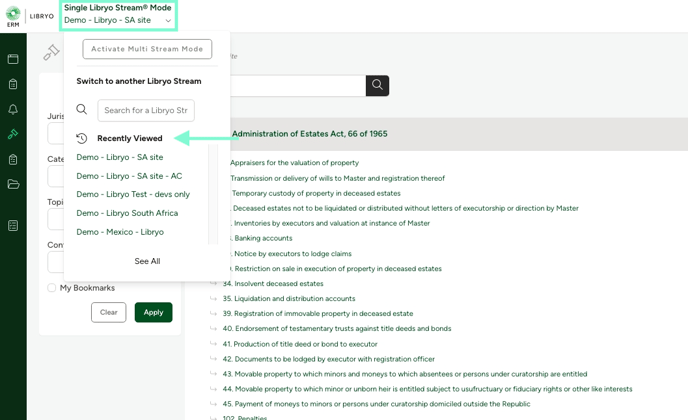688x420 pixels.
Task: Open 40. Endorsement of testamentary trusts section
Action: (337, 328)
